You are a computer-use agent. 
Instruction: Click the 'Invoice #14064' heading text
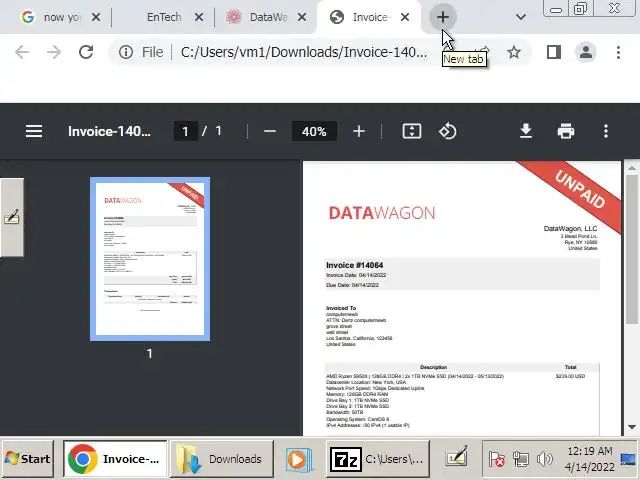(354, 265)
